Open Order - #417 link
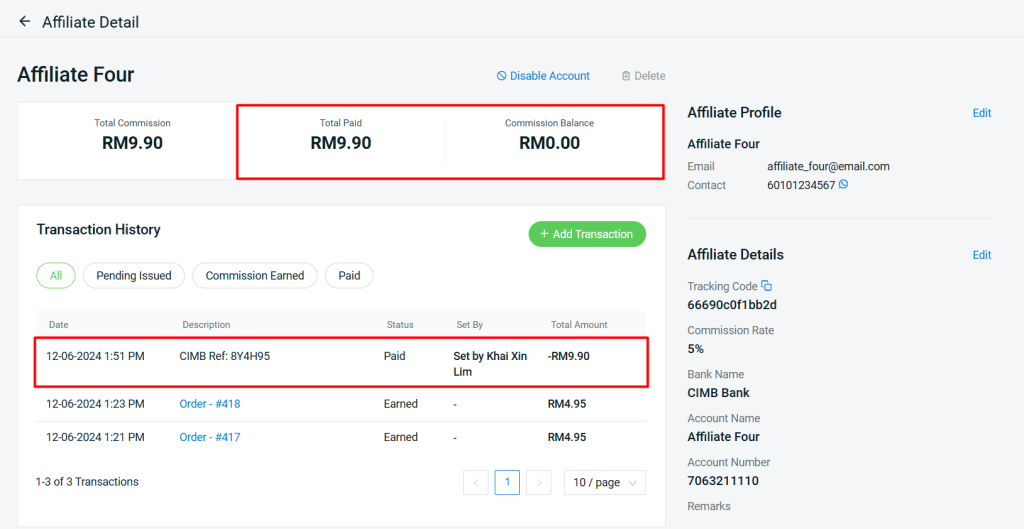 click(x=210, y=437)
